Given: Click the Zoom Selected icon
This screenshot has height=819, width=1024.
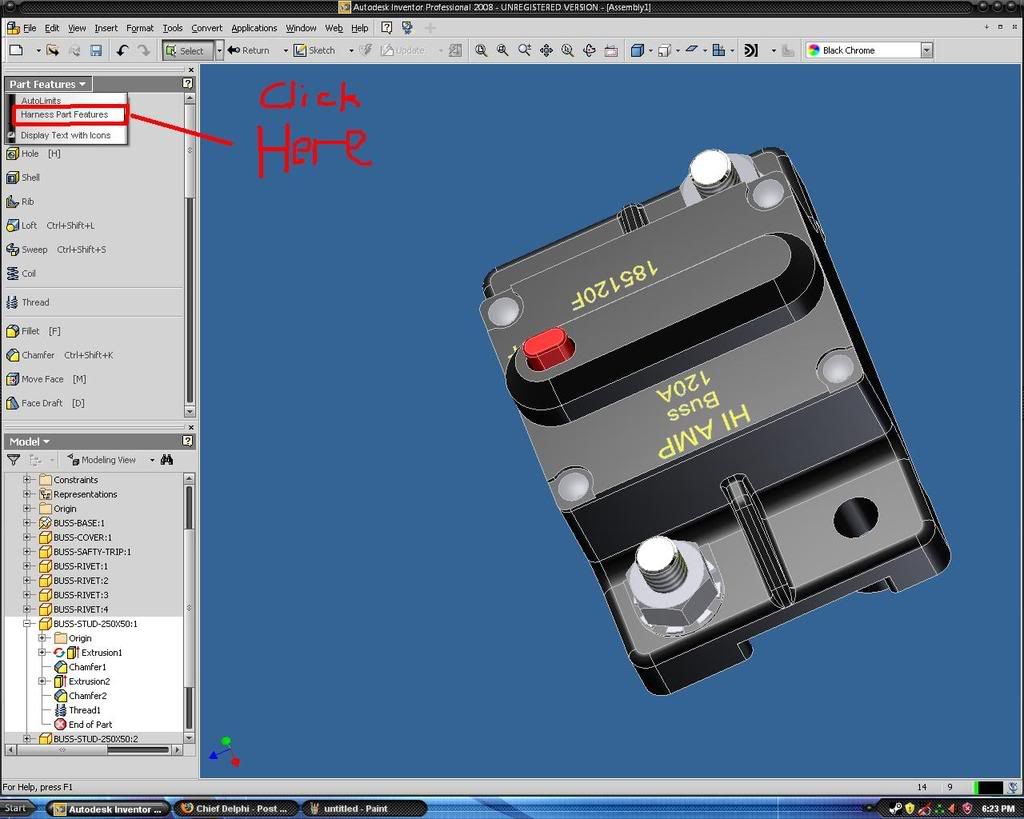Looking at the screenshot, I should [x=568, y=50].
